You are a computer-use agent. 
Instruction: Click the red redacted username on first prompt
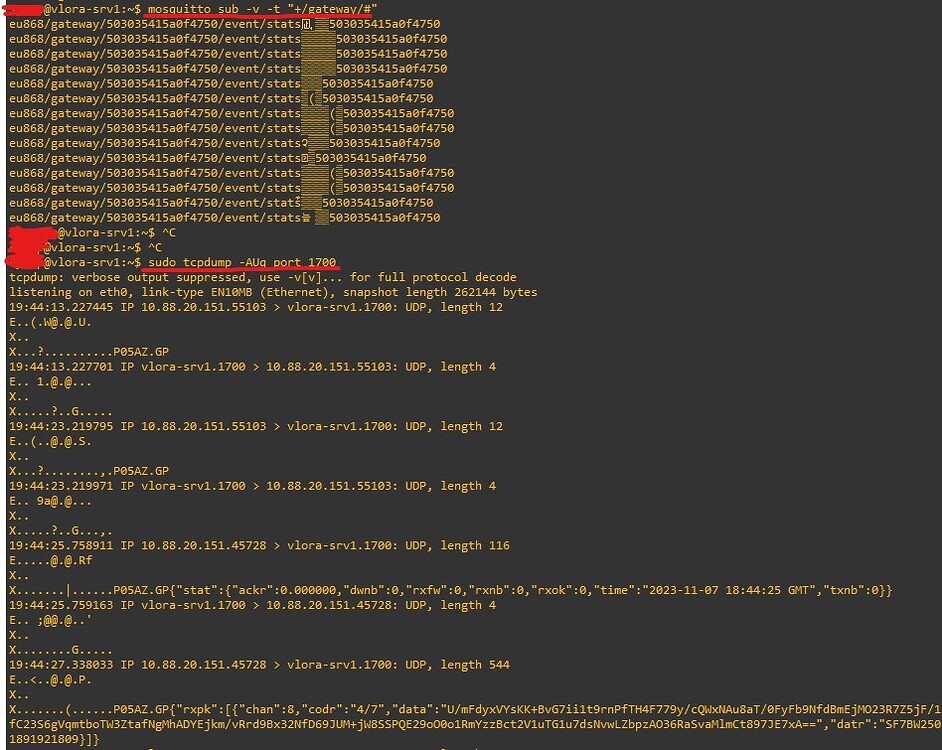(22, 9)
